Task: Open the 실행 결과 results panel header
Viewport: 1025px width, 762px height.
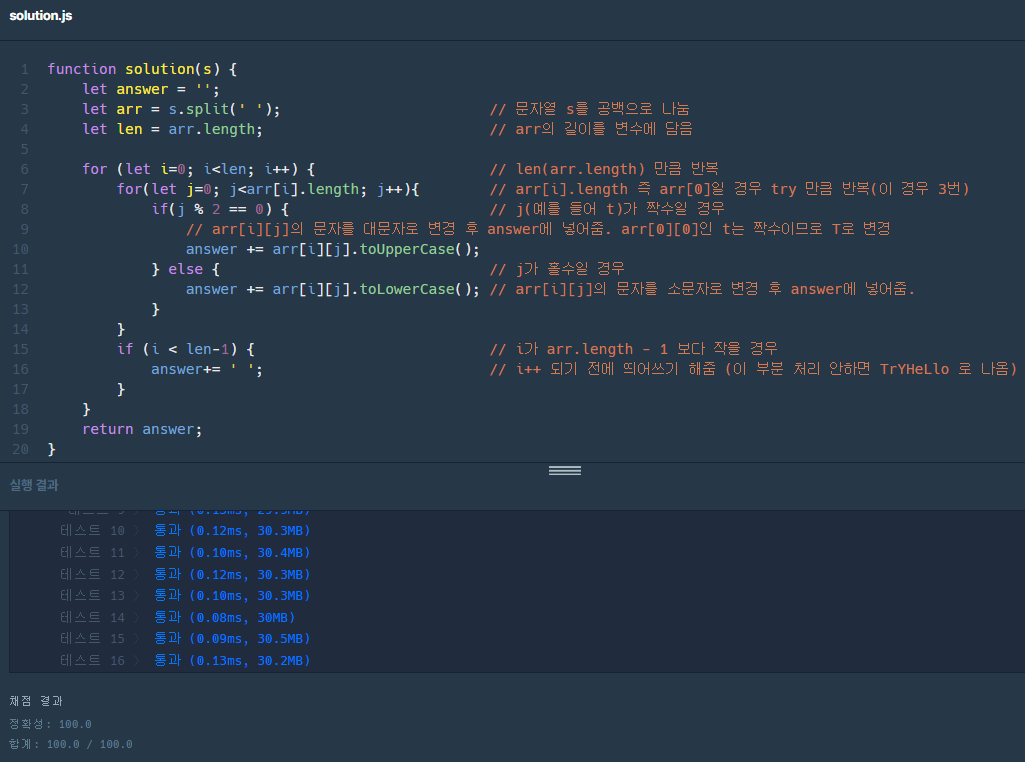Action: click(x=34, y=485)
